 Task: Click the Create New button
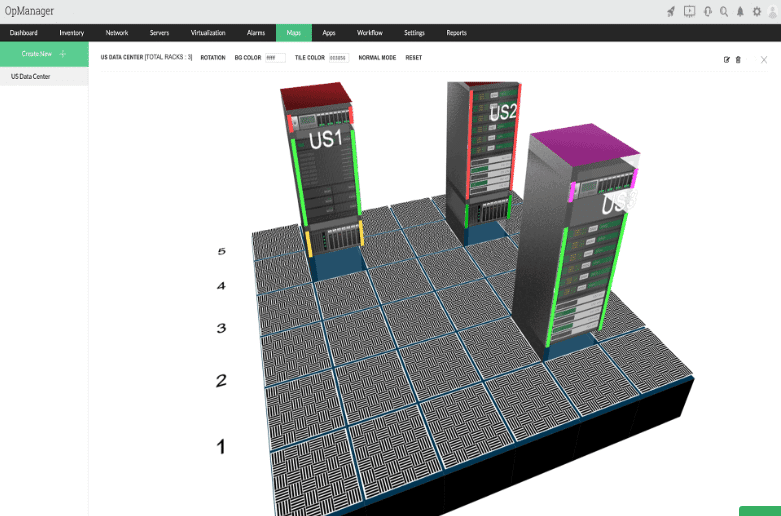(44, 54)
